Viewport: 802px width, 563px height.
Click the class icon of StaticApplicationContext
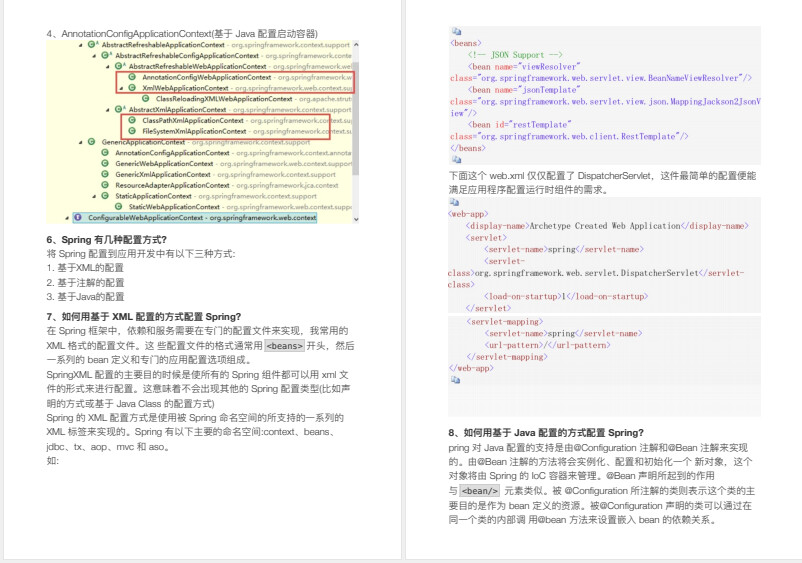coord(105,196)
